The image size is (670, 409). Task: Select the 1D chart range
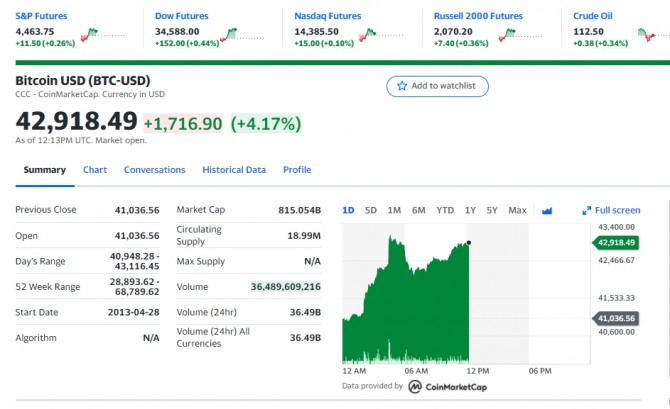tap(348, 211)
